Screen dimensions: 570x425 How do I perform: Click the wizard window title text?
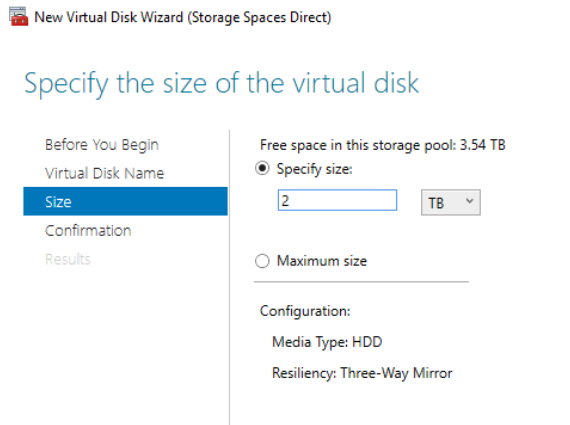(x=182, y=17)
